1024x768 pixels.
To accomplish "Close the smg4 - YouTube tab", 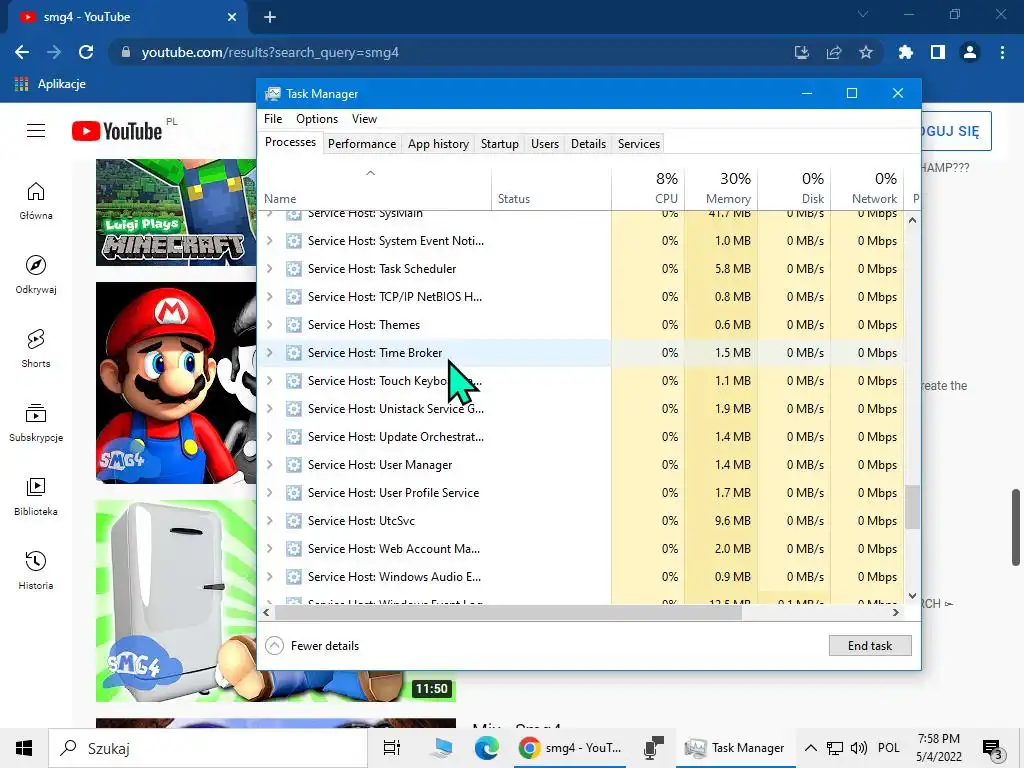I will click(x=232, y=17).
